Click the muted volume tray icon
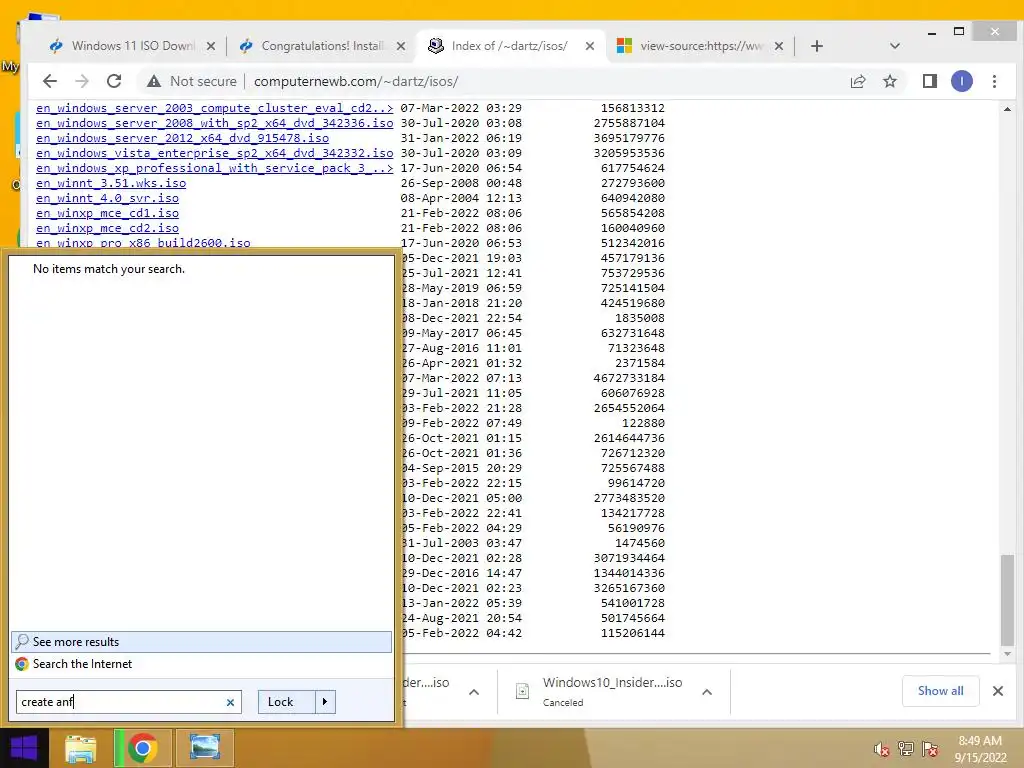This screenshot has width=1024, height=768. coord(882,750)
